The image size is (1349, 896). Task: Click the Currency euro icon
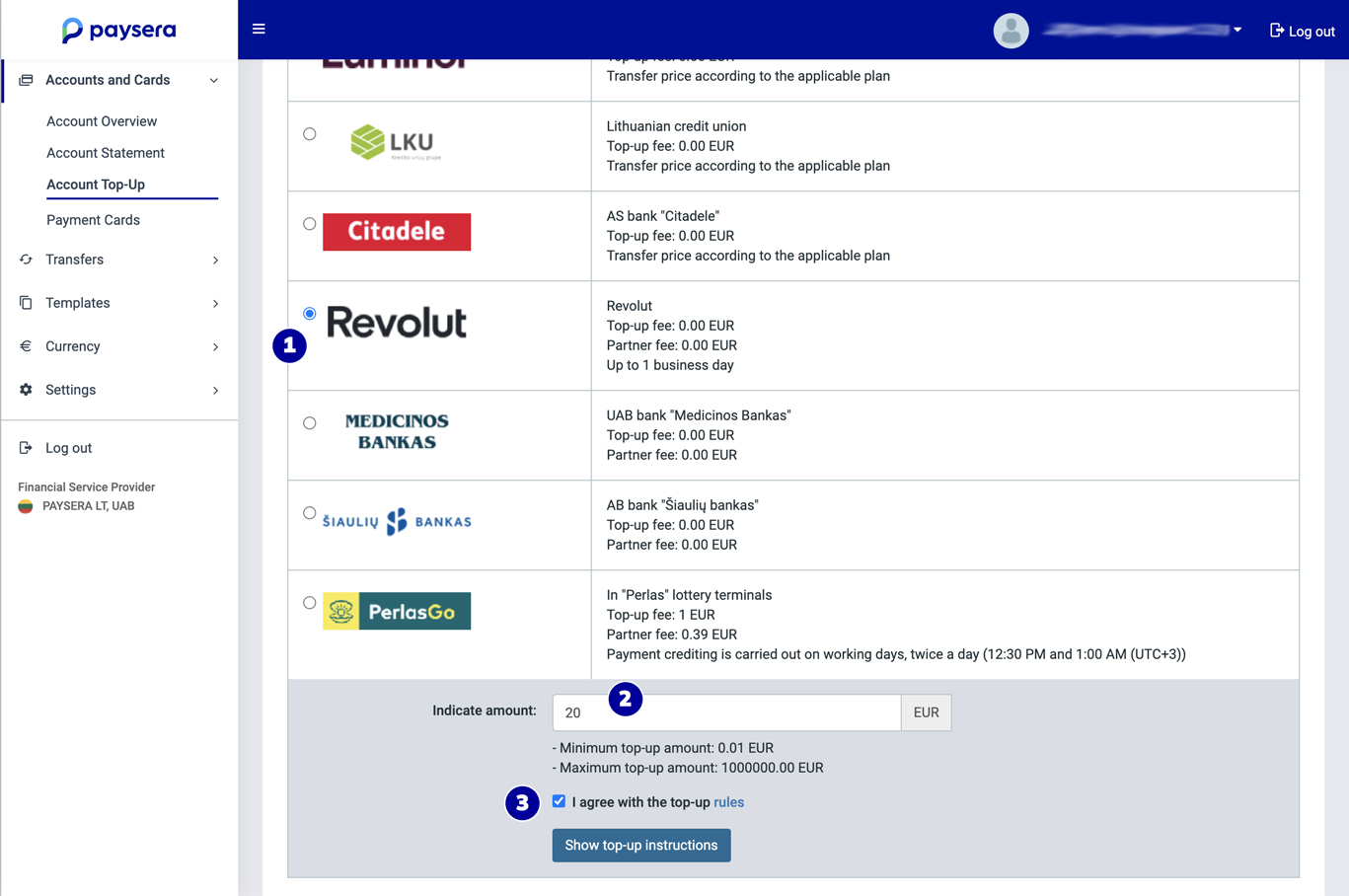(x=26, y=346)
